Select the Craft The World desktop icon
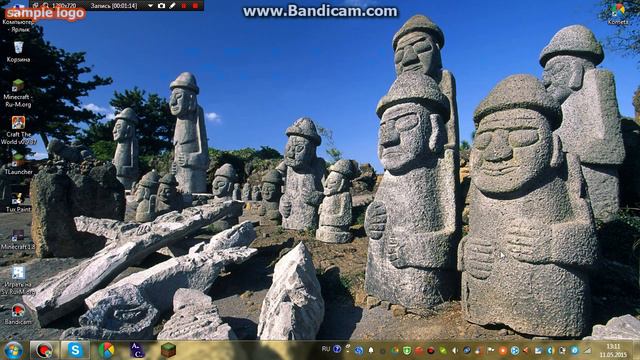 point(18,130)
